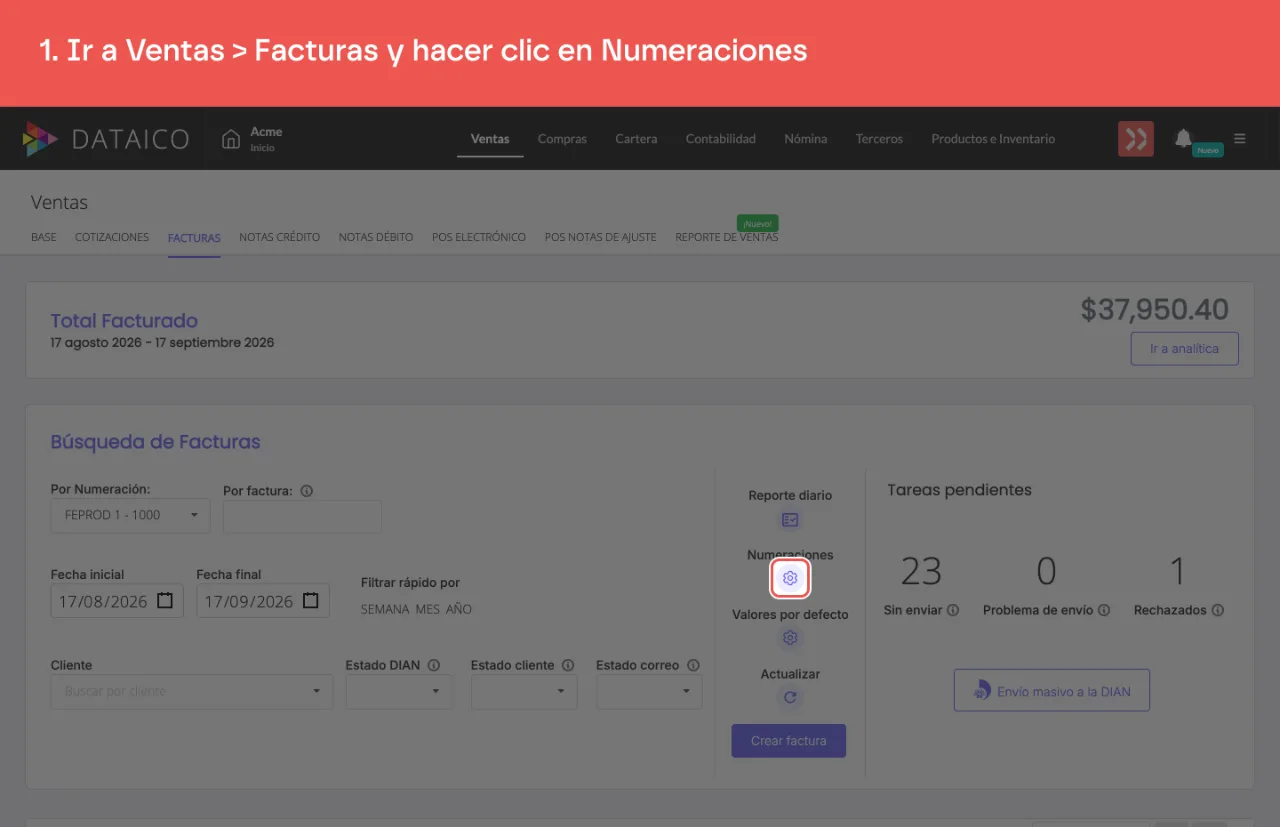Open the Estado correo dropdown
This screenshot has height=827, width=1280.
(649, 691)
